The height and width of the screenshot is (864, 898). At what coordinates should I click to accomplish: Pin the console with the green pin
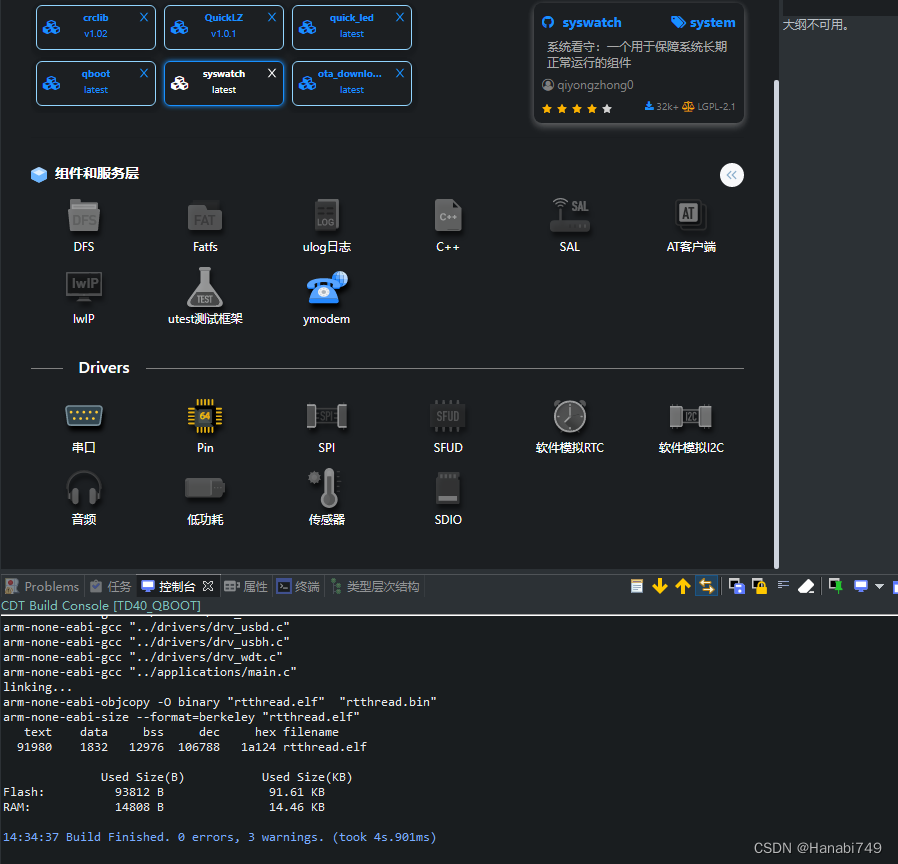835,586
